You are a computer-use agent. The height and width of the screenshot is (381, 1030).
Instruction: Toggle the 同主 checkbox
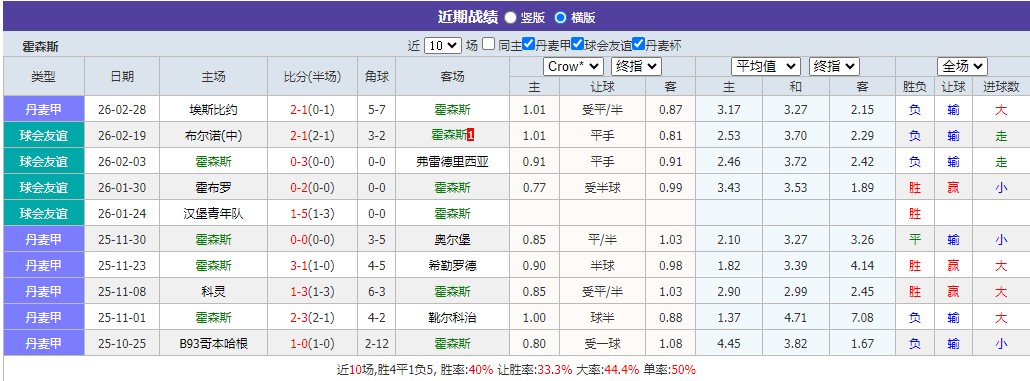[x=488, y=45]
